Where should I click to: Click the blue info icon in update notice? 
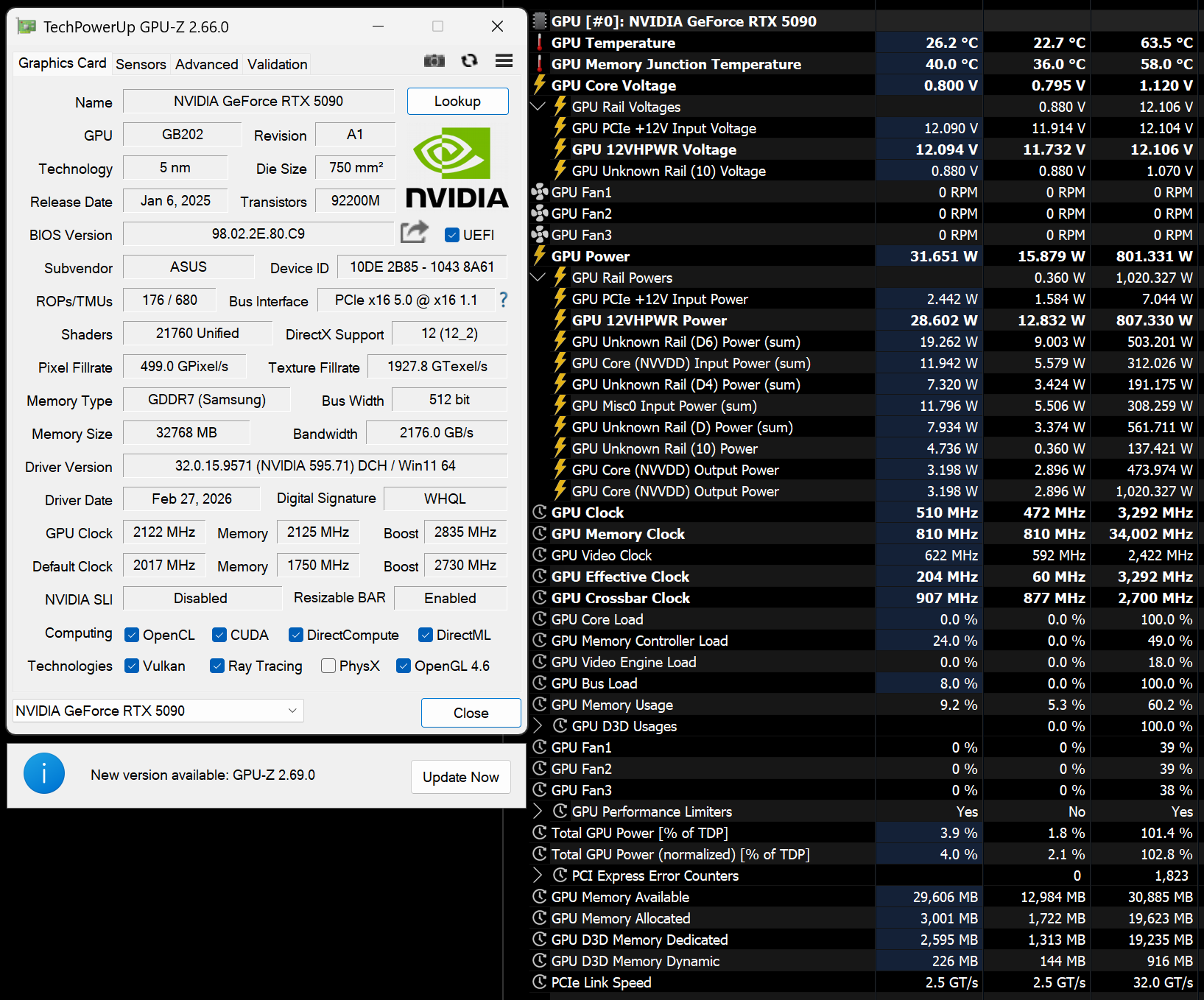(44, 773)
